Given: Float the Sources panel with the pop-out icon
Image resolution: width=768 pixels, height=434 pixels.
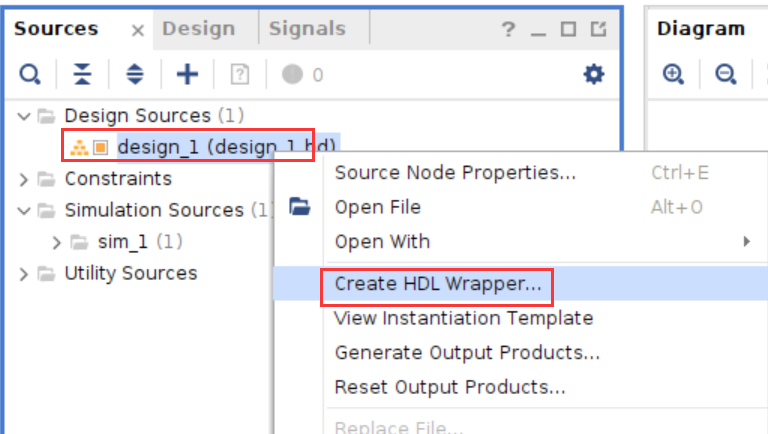Looking at the screenshot, I should point(599,29).
